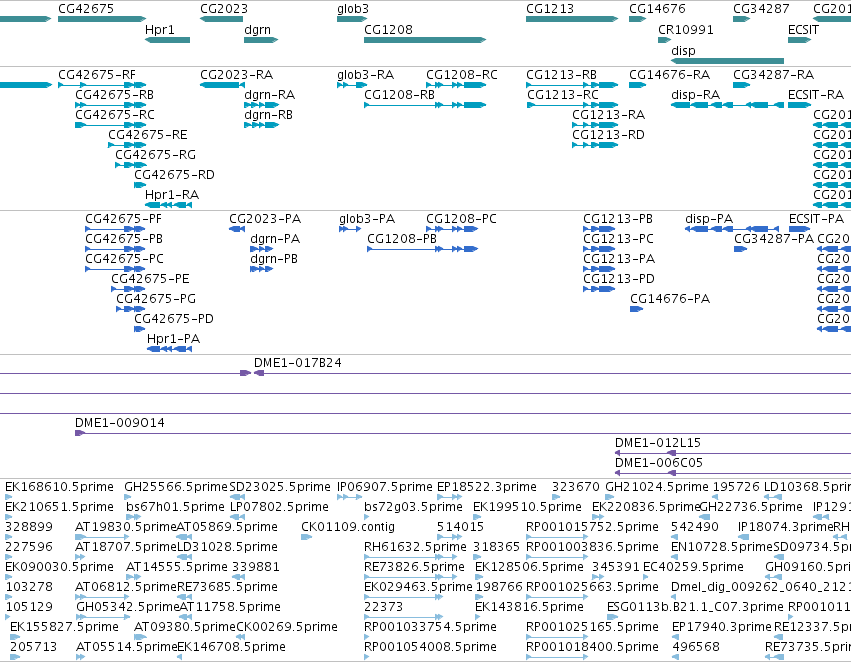Click protein Hpr1-PA
The image size is (851, 662).
click(173, 339)
